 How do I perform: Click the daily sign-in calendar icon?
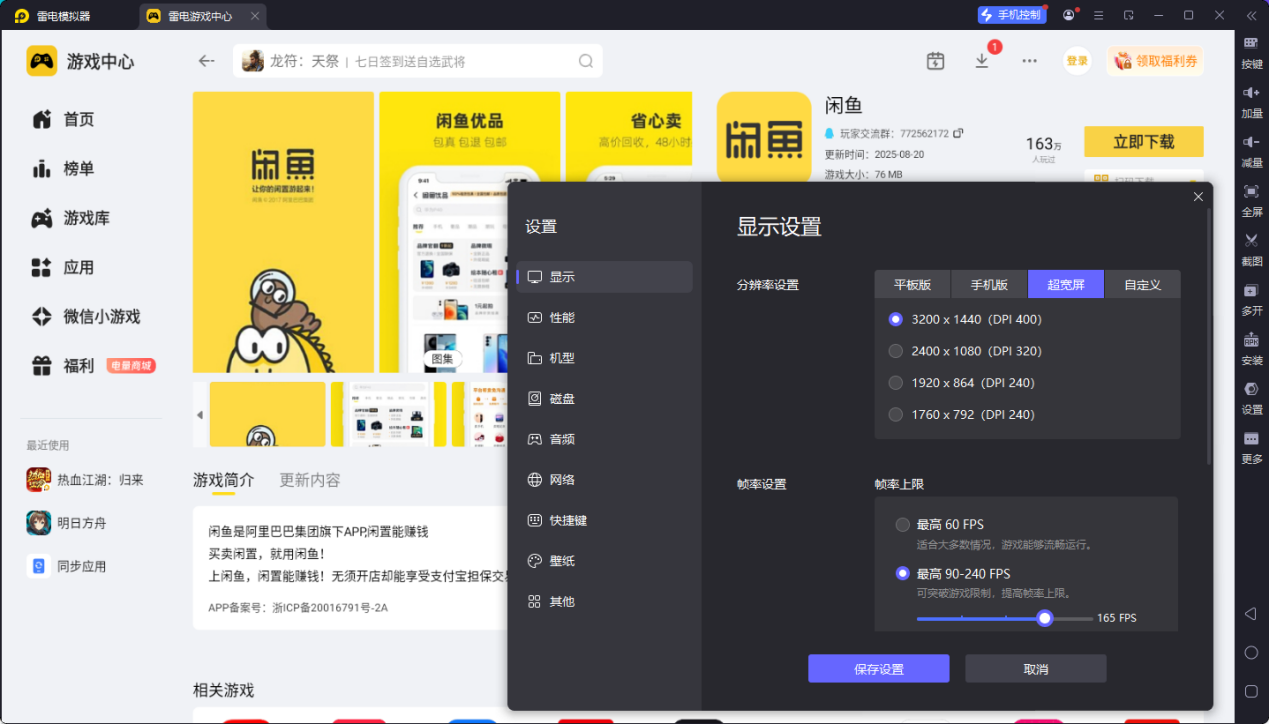pyautogui.click(x=935, y=61)
